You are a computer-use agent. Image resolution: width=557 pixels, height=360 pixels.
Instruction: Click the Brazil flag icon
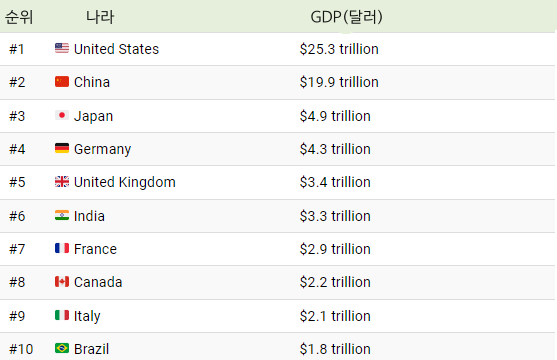tap(62, 348)
